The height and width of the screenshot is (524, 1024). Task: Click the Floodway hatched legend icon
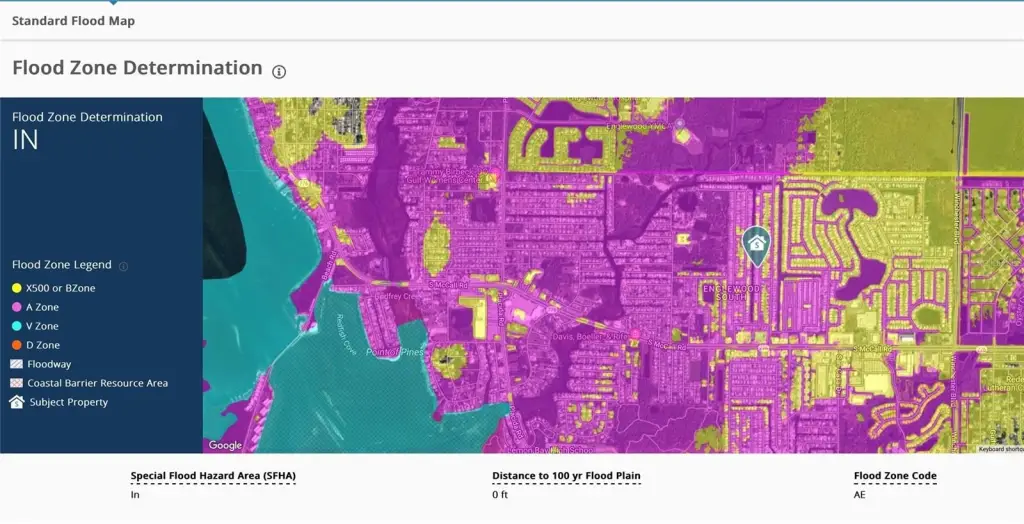pyautogui.click(x=17, y=364)
